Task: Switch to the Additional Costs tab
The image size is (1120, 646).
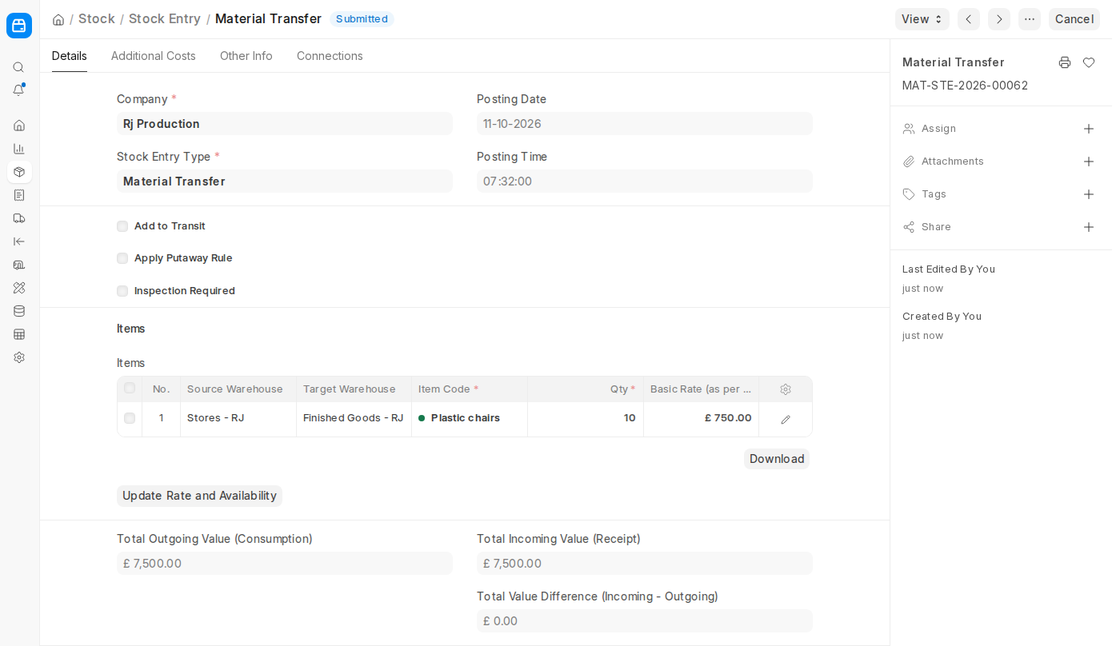Action: pyautogui.click(x=153, y=56)
